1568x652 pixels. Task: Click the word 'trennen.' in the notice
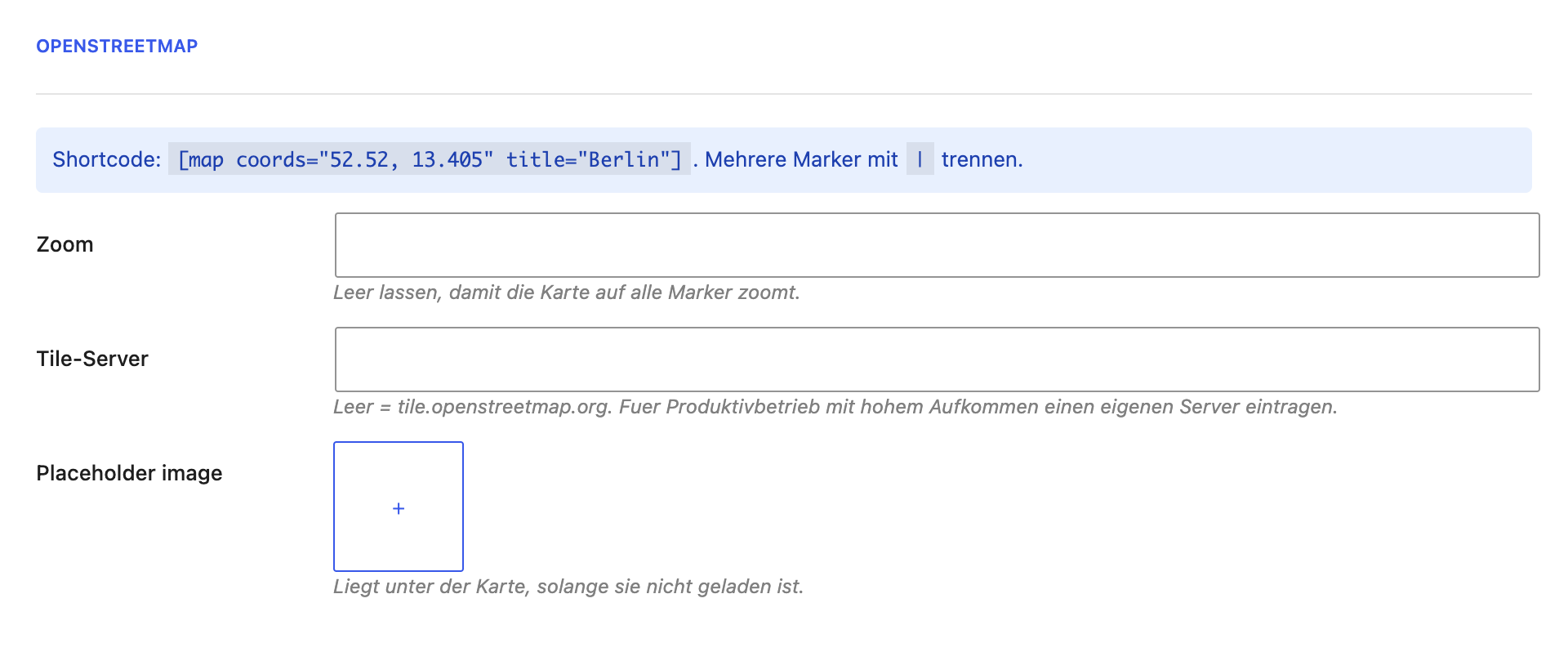[x=982, y=159]
